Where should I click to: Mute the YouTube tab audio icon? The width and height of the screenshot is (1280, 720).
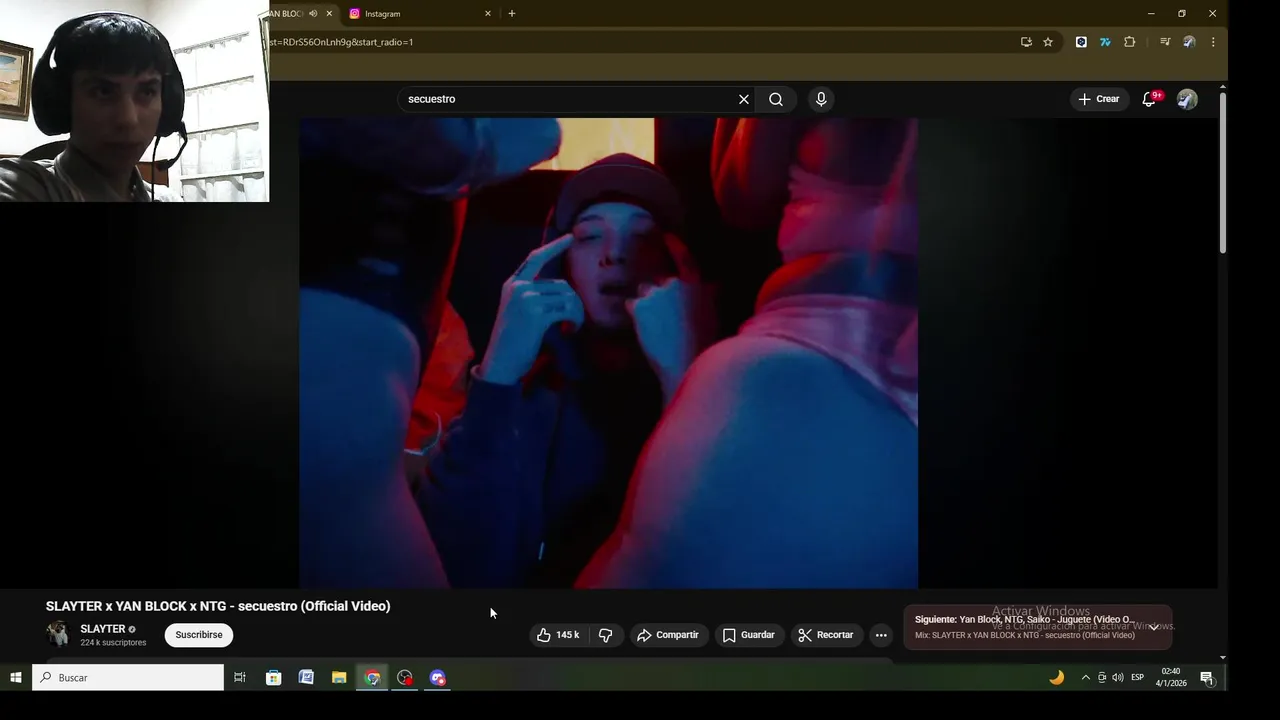pyautogui.click(x=313, y=13)
